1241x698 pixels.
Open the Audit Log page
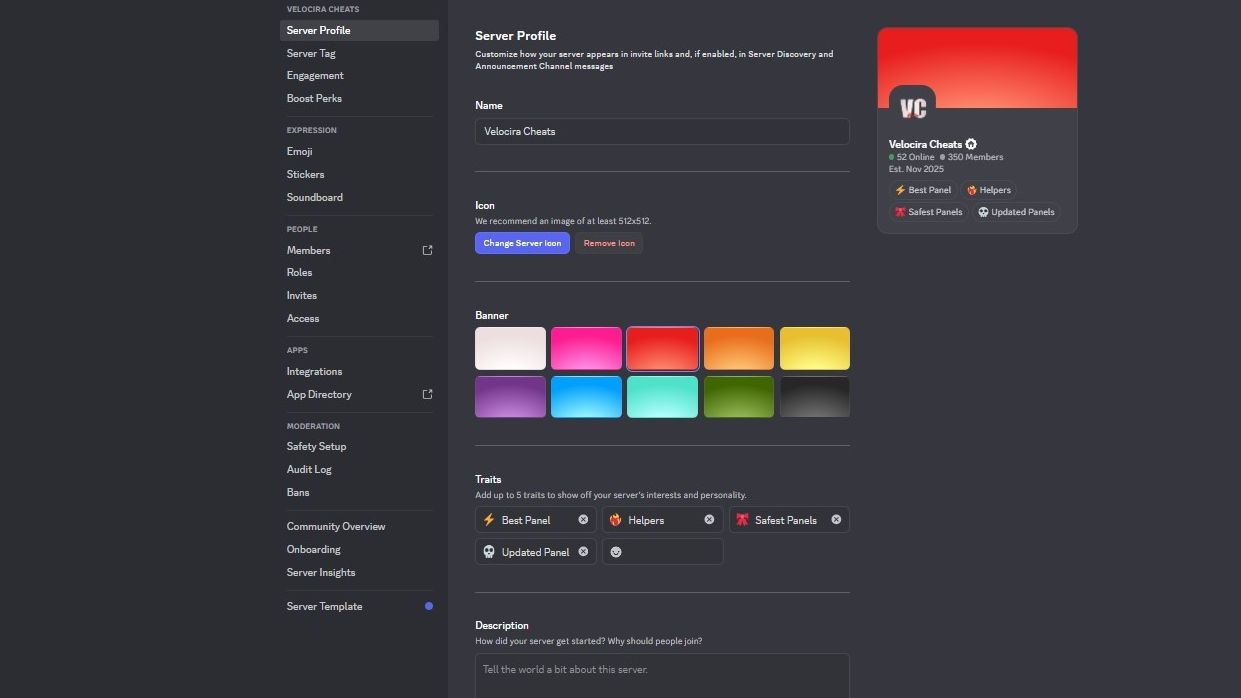coord(309,469)
